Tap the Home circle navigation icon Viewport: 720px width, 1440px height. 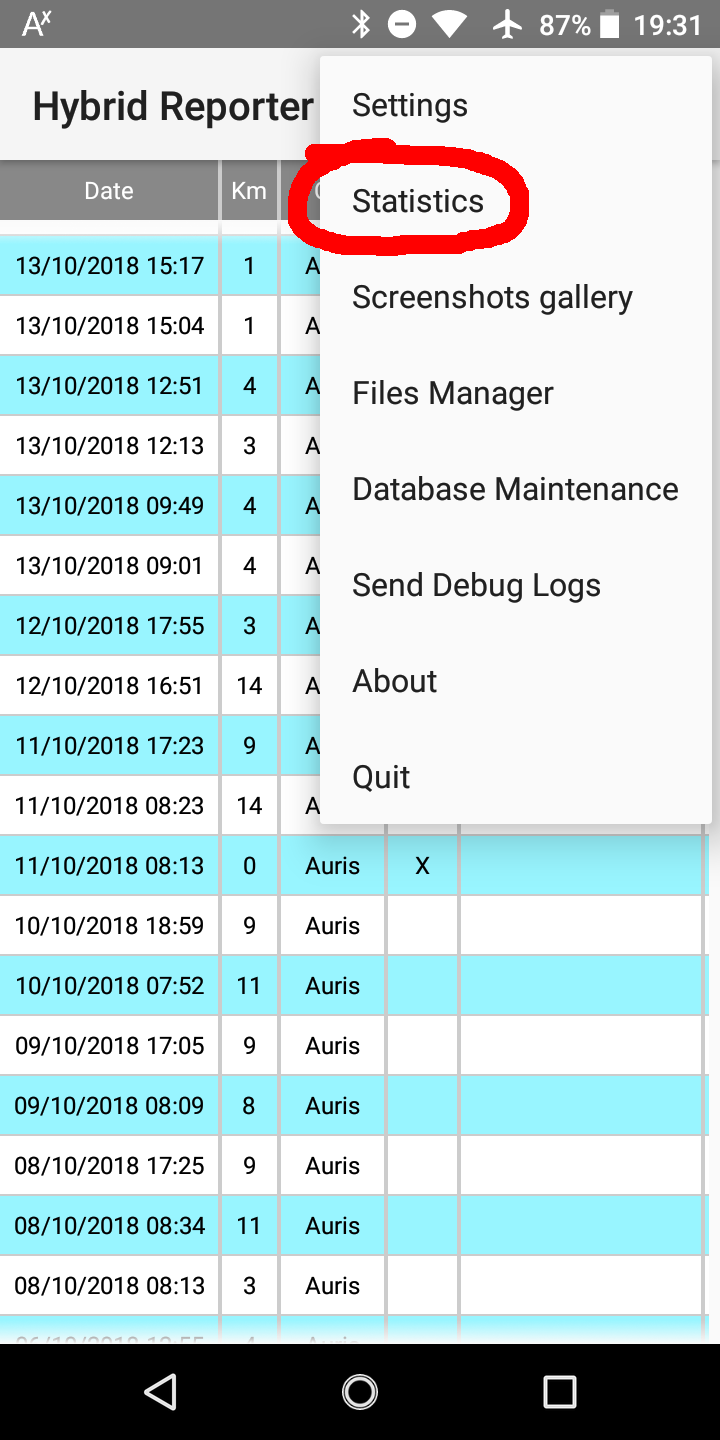tap(360, 1391)
